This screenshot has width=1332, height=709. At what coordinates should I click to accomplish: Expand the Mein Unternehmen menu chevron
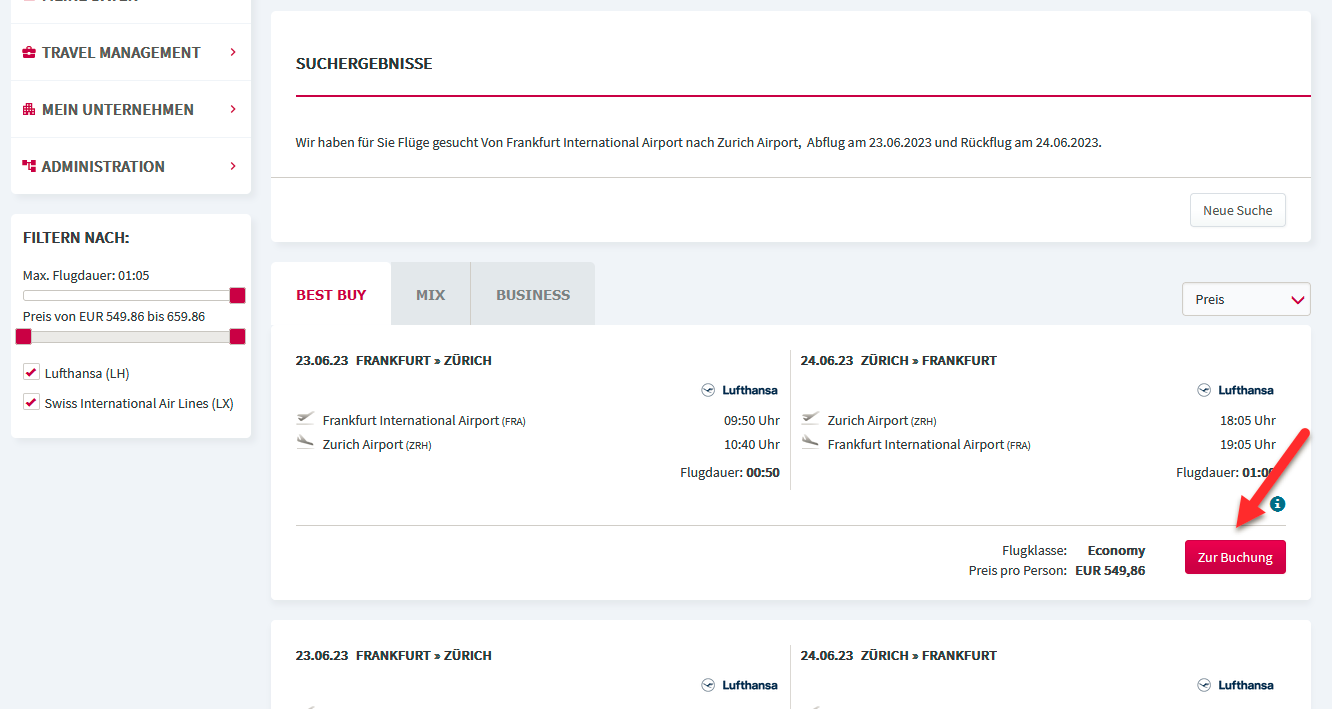(x=233, y=109)
